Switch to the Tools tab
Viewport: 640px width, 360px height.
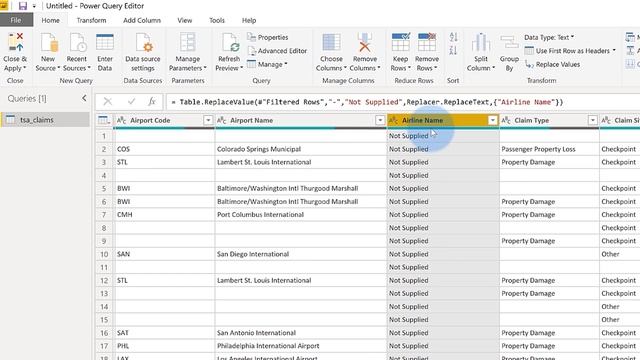[x=217, y=20]
